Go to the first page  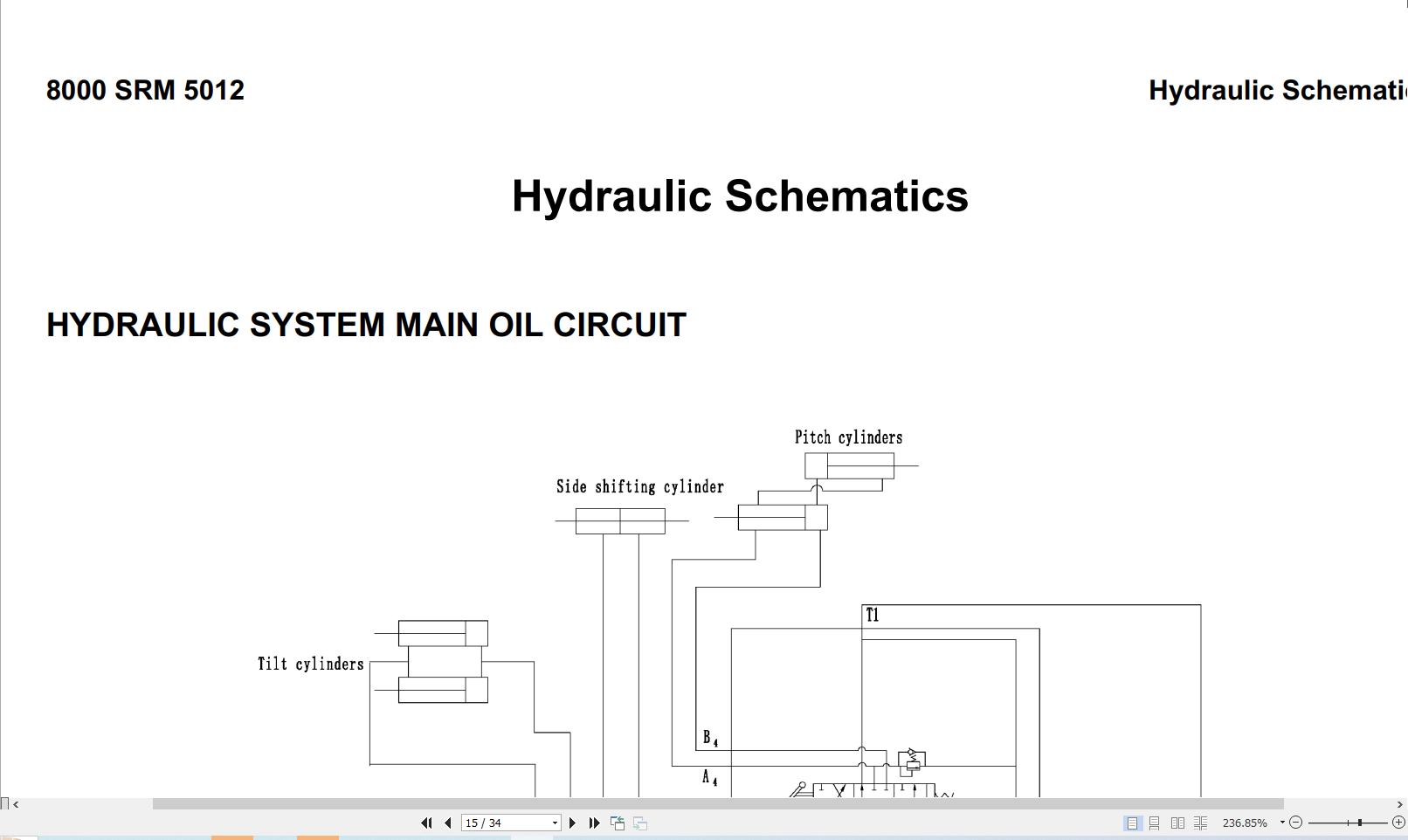tap(426, 823)
